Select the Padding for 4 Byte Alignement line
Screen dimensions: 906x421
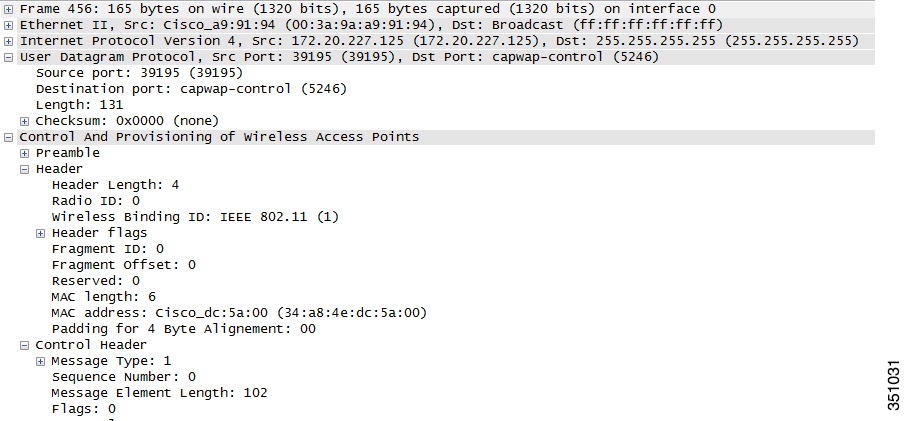(184, 329)
